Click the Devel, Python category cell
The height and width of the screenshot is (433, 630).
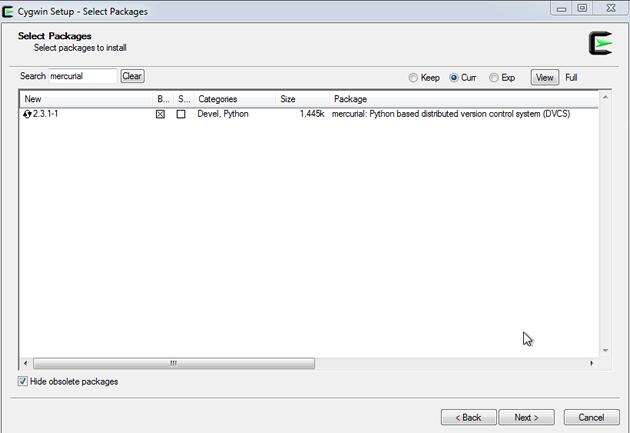[223, 114]
